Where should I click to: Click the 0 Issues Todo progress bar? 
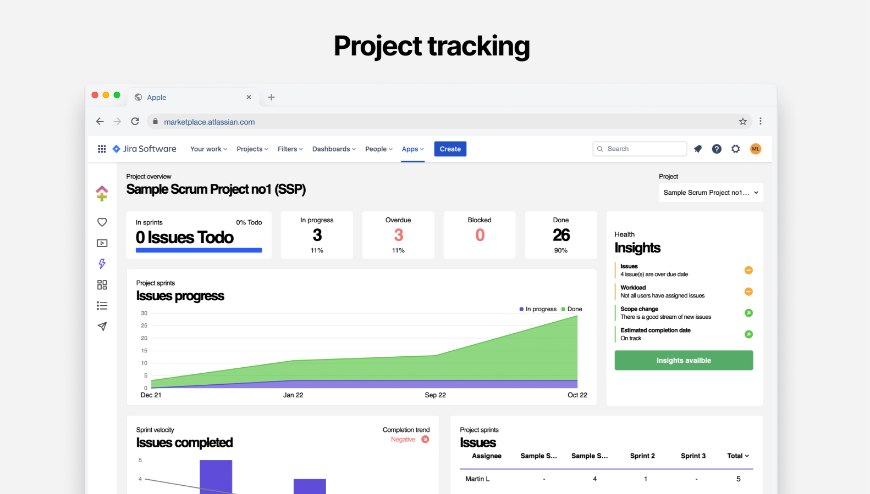coord(199,250)
